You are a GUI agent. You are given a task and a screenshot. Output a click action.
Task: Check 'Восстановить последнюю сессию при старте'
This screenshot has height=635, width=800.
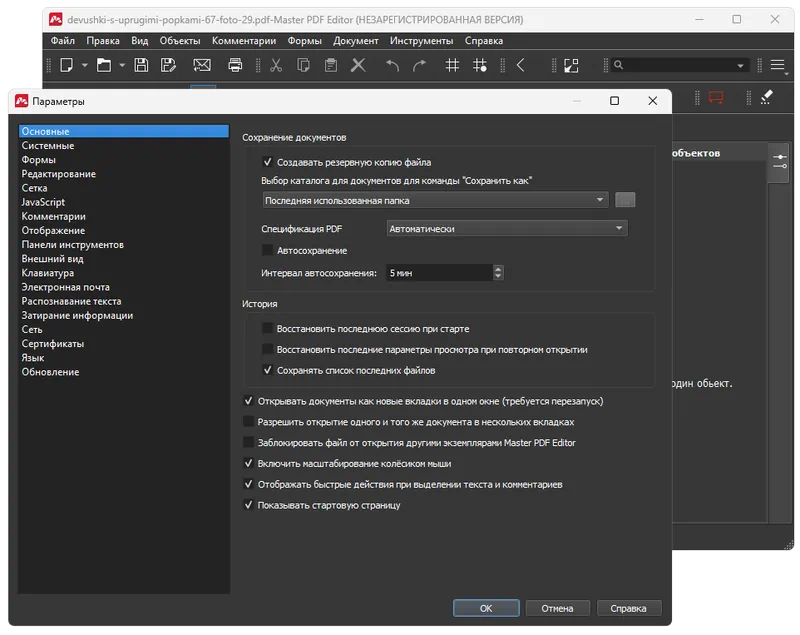pyautogui.click(x=268, y=328)
